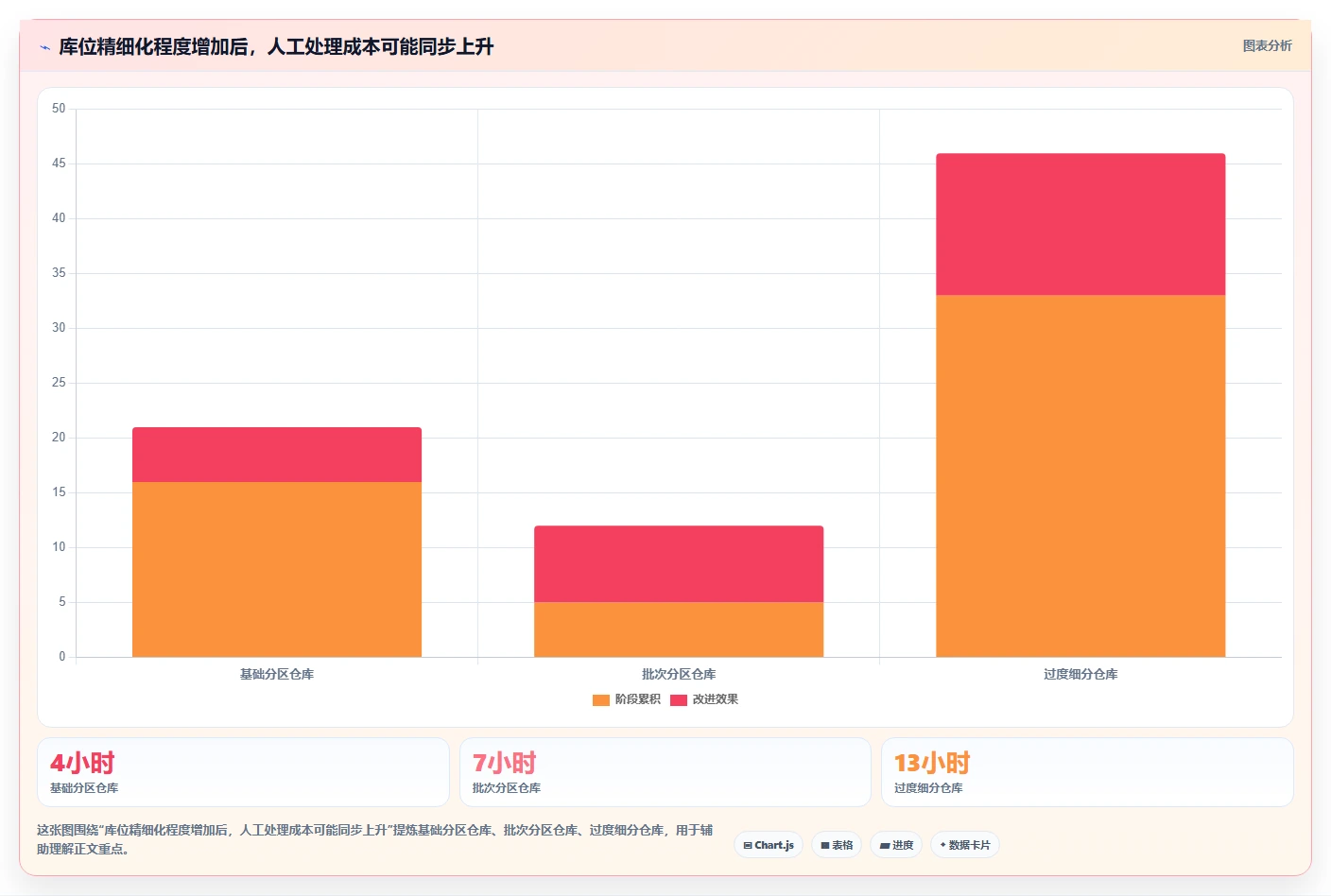The height and width of the screenshot is (896, 1331).
Task: Click the chart title 库位精细化程度增加后 heading
Action: point(276,46)
